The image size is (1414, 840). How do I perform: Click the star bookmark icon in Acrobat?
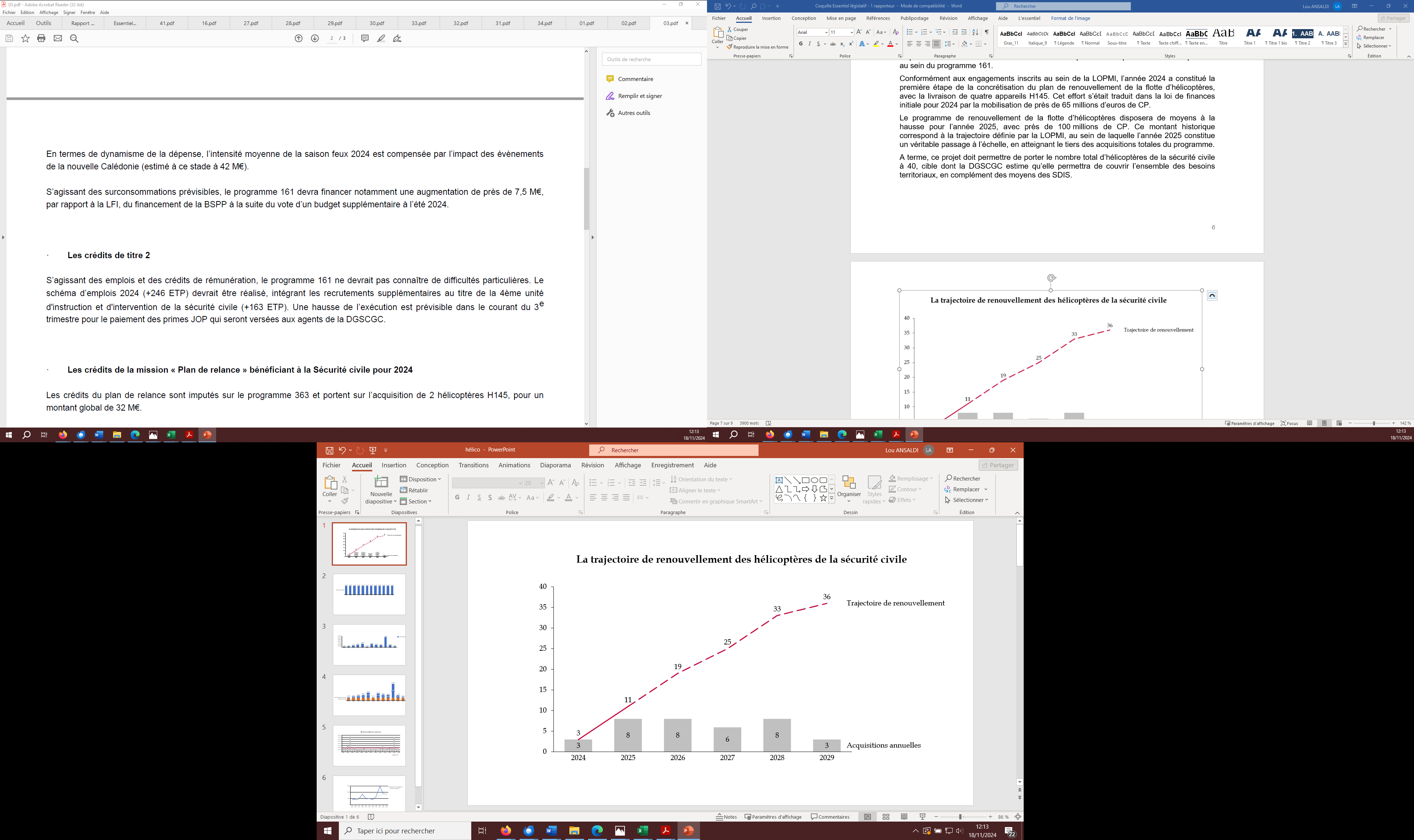coord(25,39)
